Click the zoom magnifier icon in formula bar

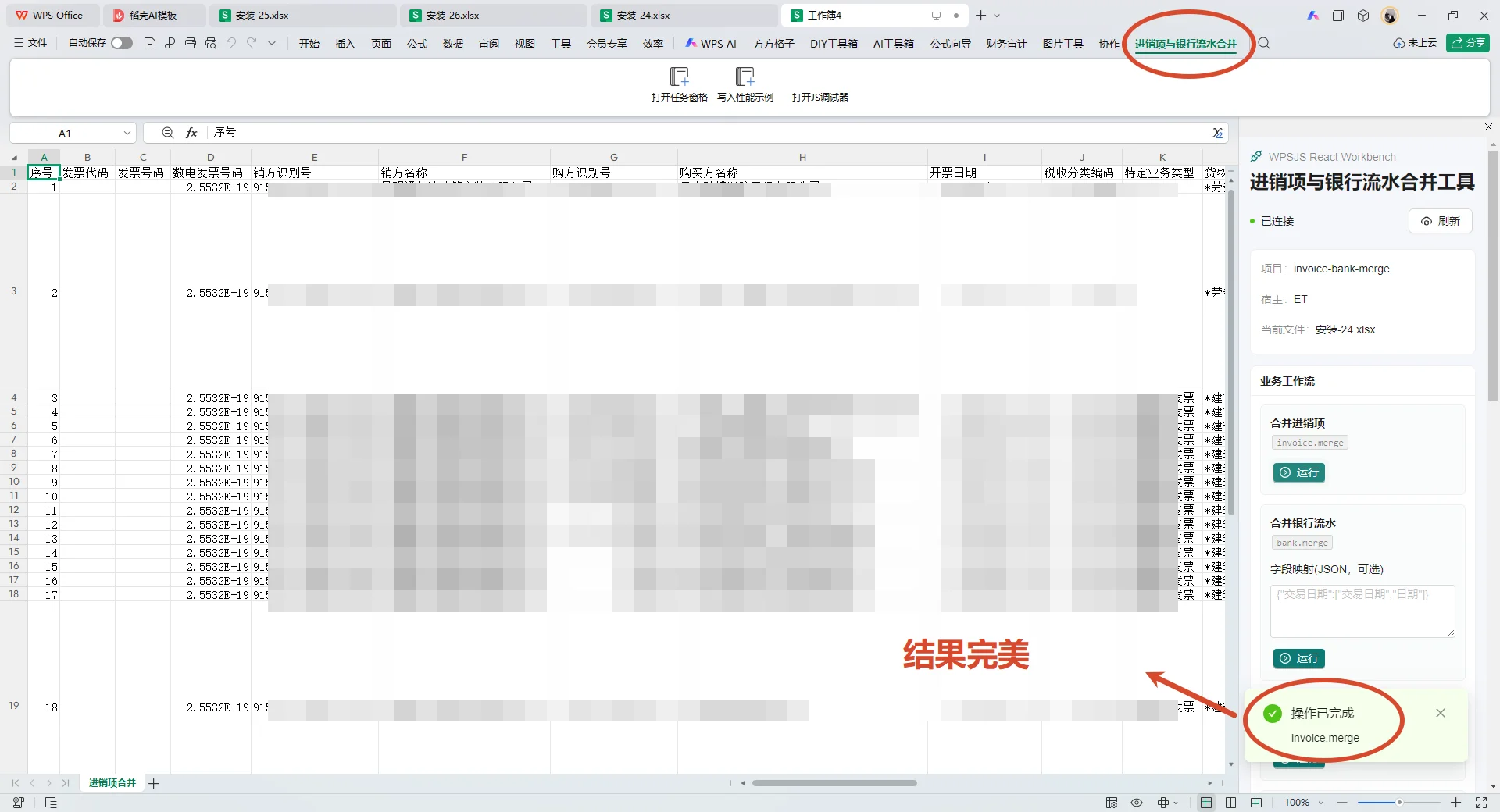pyautogui.click(x=167, y=133)
